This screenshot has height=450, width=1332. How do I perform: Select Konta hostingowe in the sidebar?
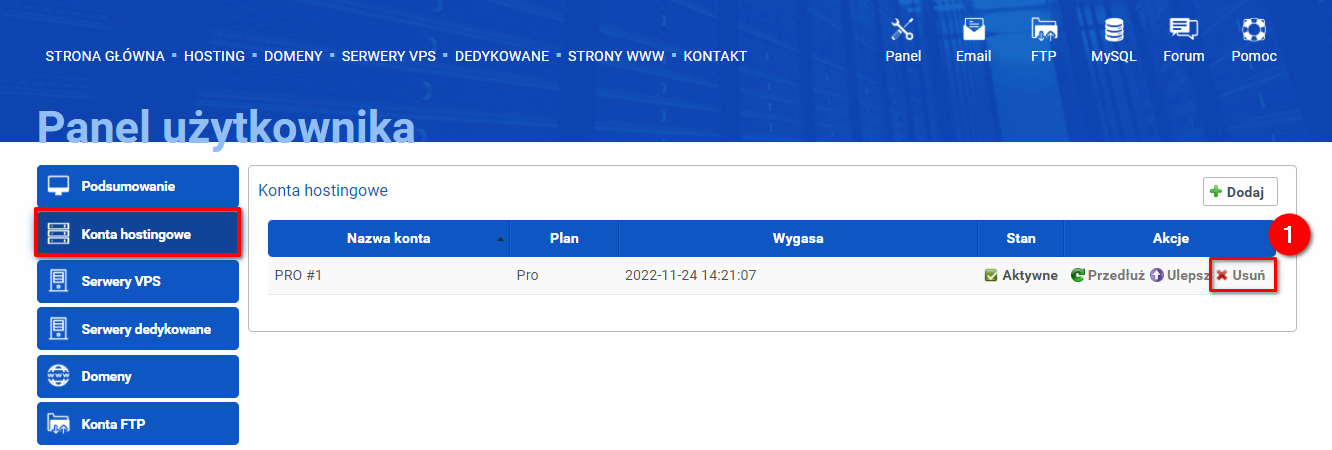(x=138, y=234)
